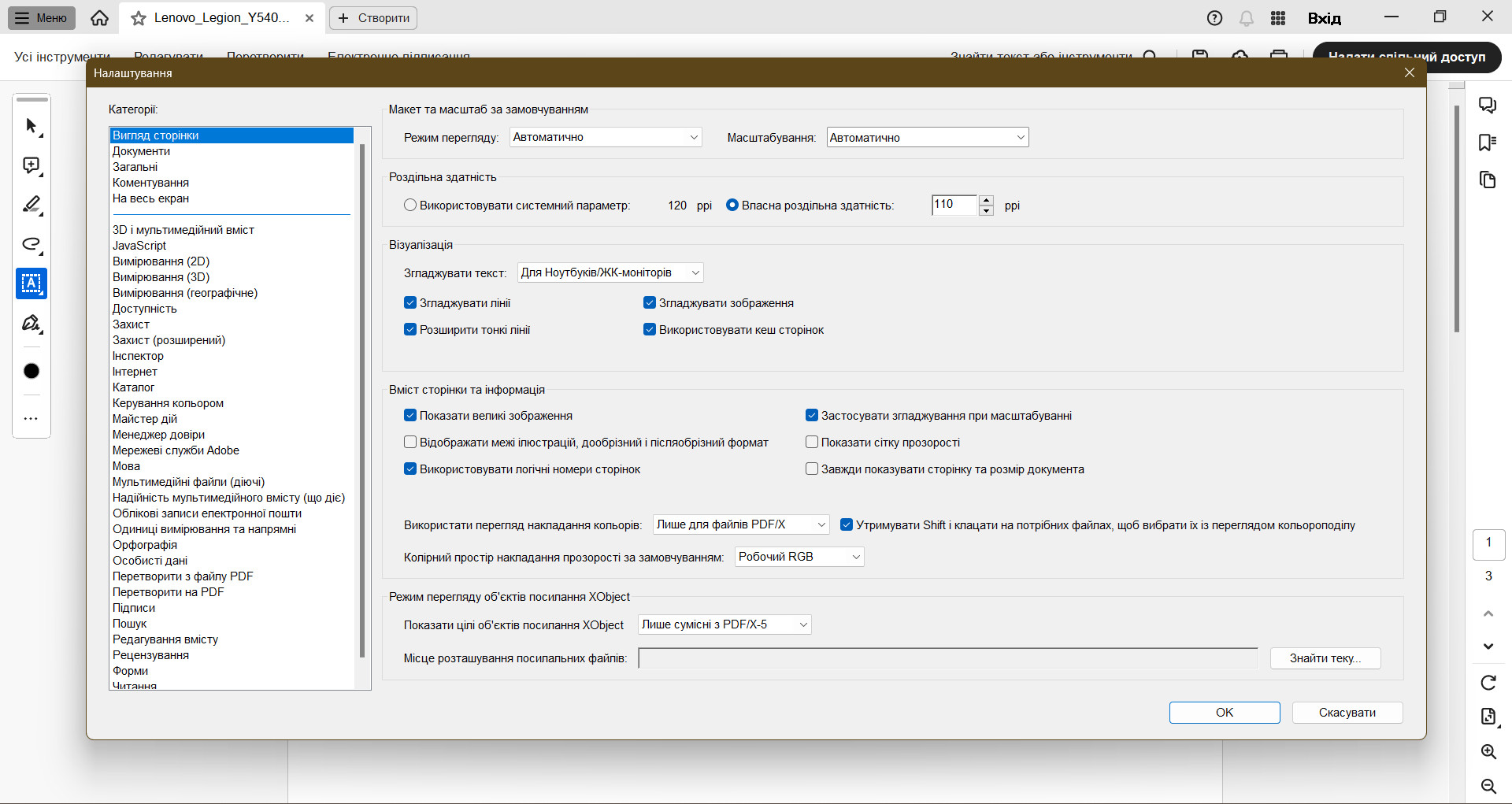Choose the lasso draw tool icon
Screen dimensions: 1512x804
(31, 244)
